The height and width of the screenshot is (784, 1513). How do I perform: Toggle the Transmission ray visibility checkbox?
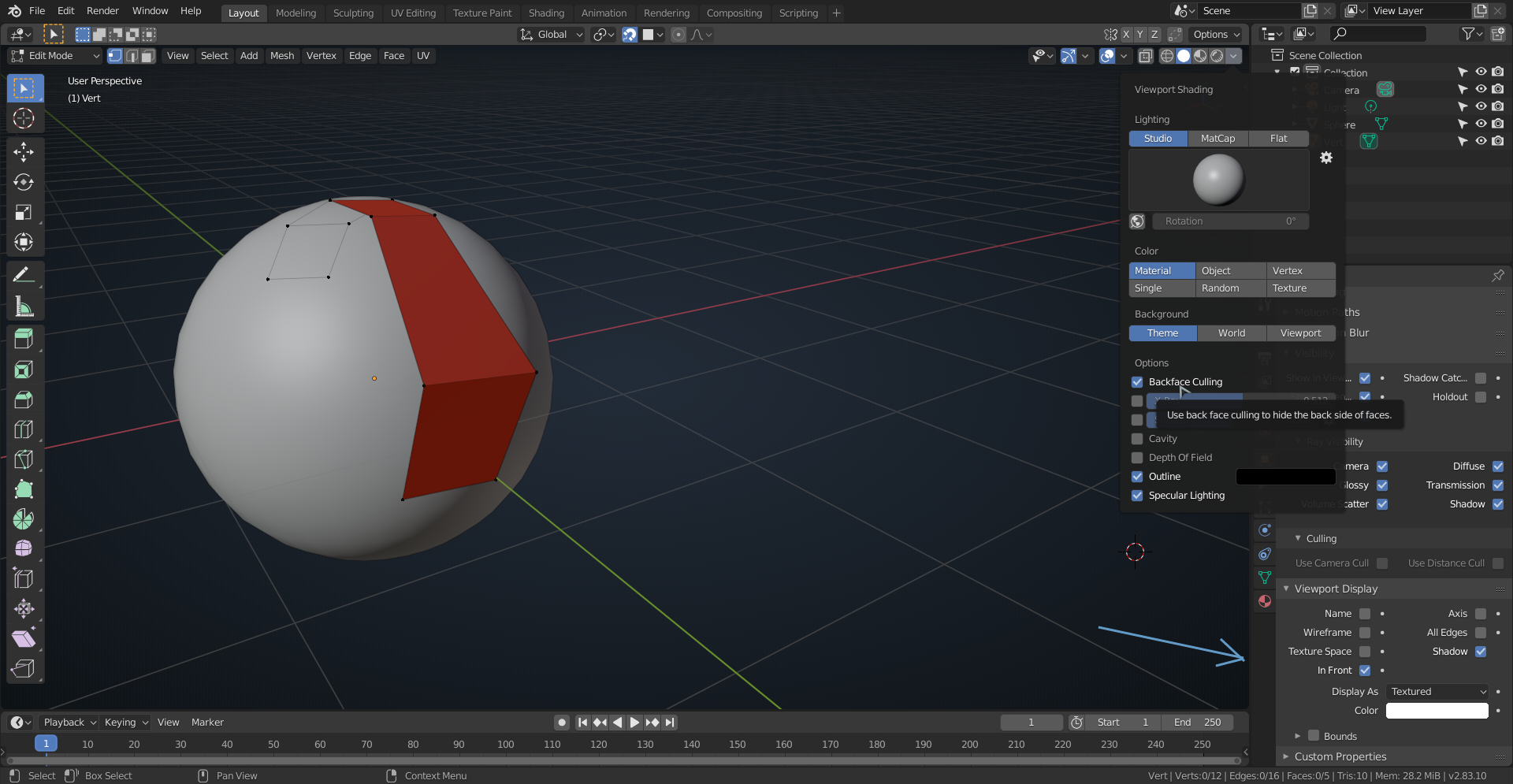[1498, 485]
